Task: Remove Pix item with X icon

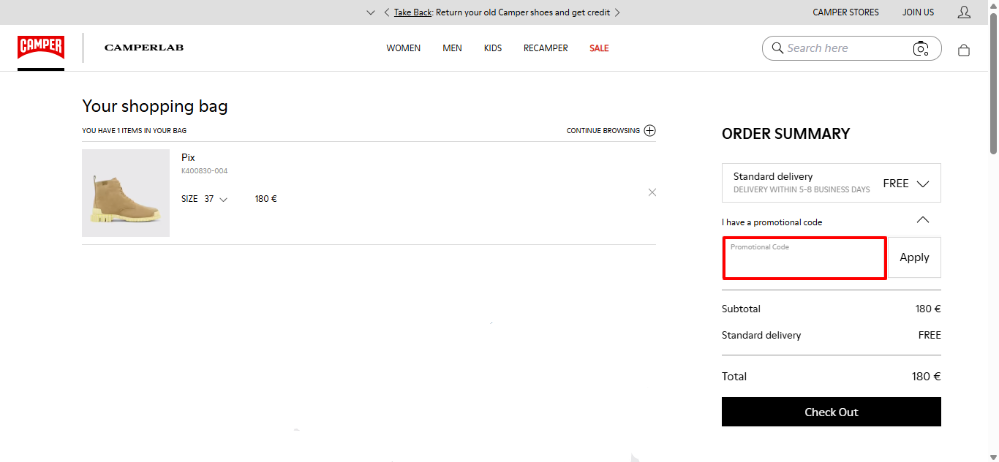Action: click(x=652, y=192)
